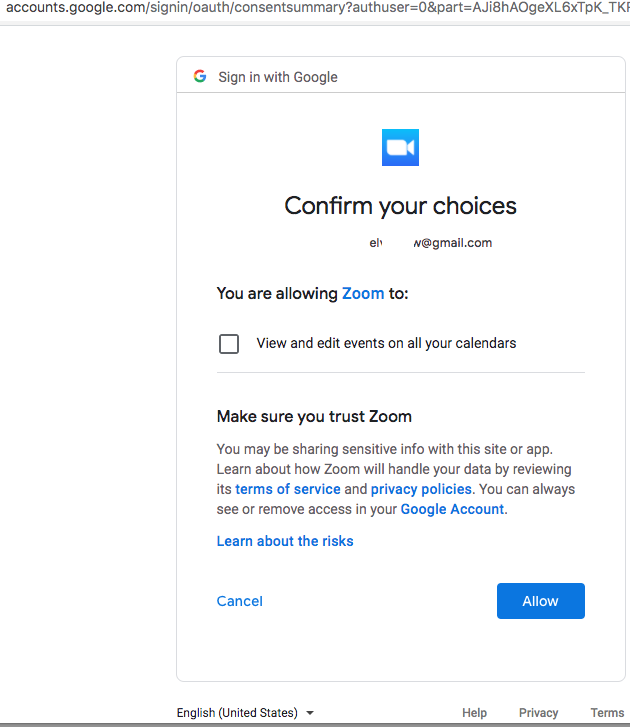Image resolution: width=630 pixels, height=727 pixels.
Task: Click the Zoom camera app icon
Action: click(401, 148)
